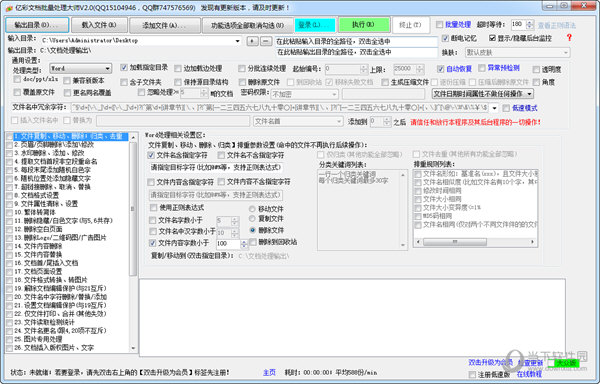Click the red question mark help icon
The image size is (600, 384).
tap(569, 37)
